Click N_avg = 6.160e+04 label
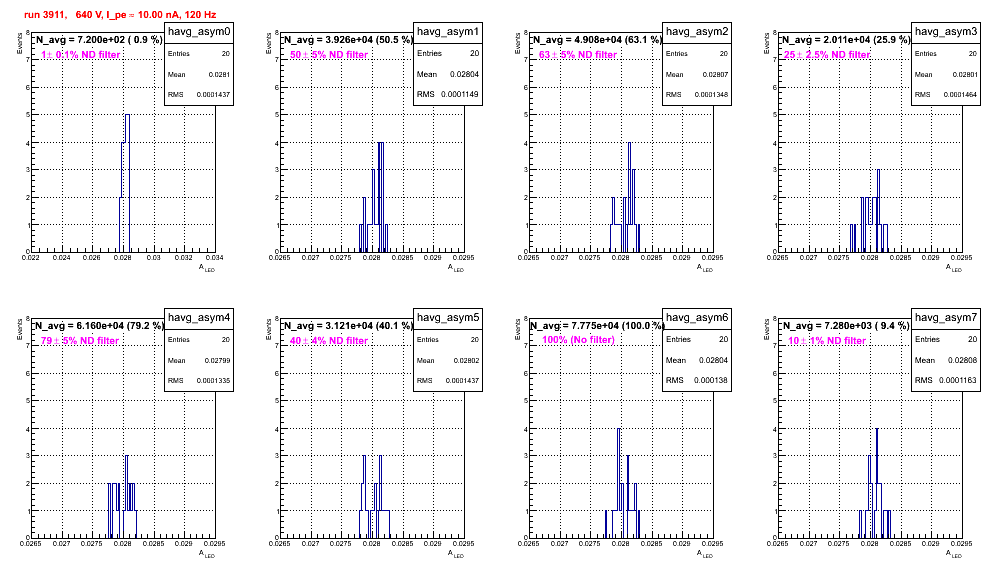The width and height of the screenshot is (996, 572). (x=99, y=326)
